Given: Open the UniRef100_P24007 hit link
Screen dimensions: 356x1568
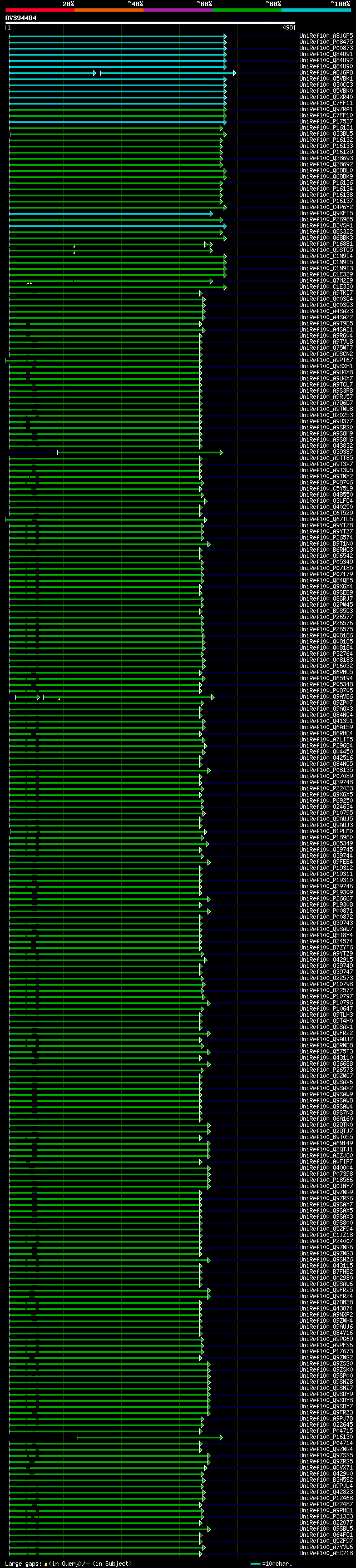Looking at the screenshot, I should [326, 1240].
